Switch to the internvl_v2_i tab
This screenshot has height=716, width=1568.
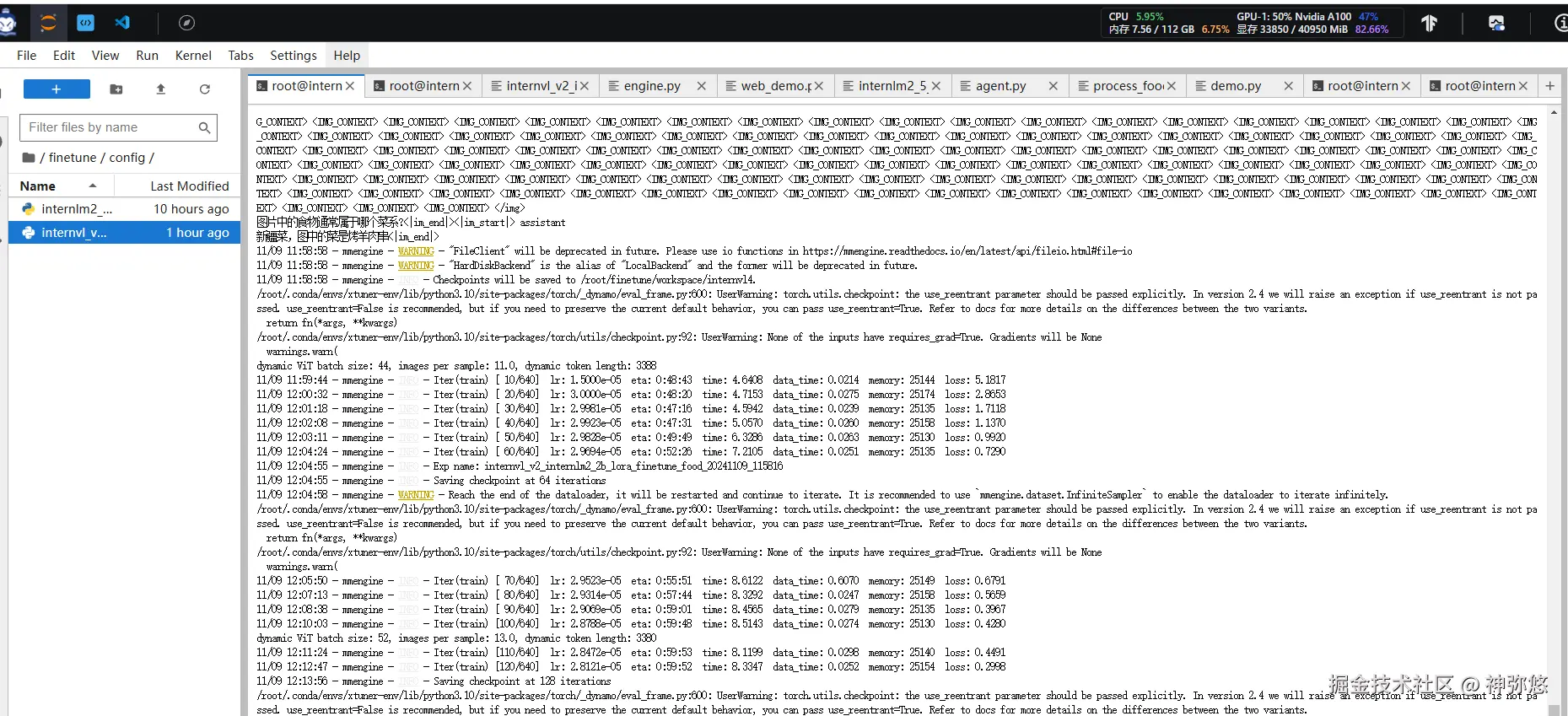click(x=541, y=86)
